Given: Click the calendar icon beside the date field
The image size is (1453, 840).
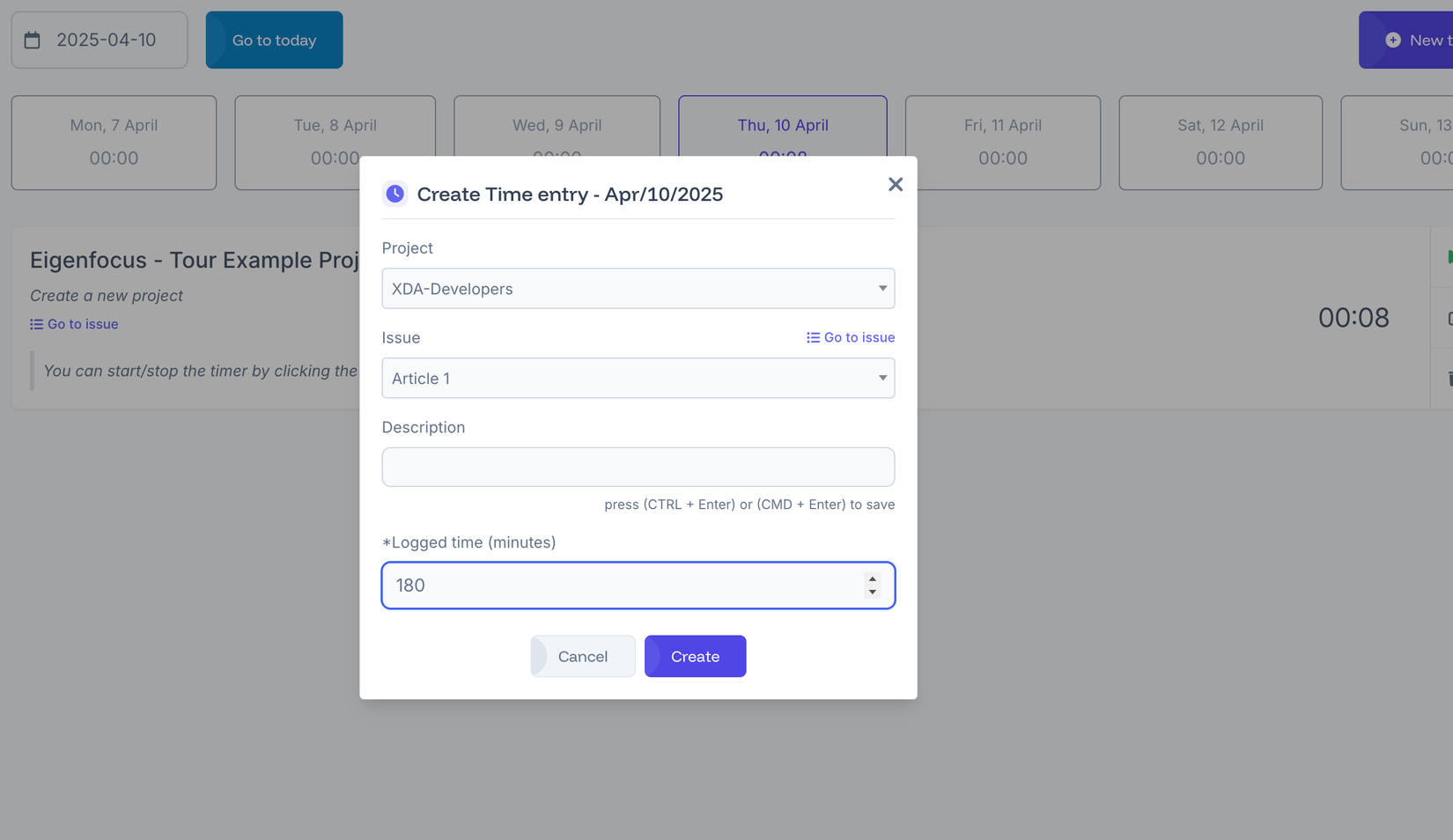Looking at the screenshot, I should click(33, 40).
